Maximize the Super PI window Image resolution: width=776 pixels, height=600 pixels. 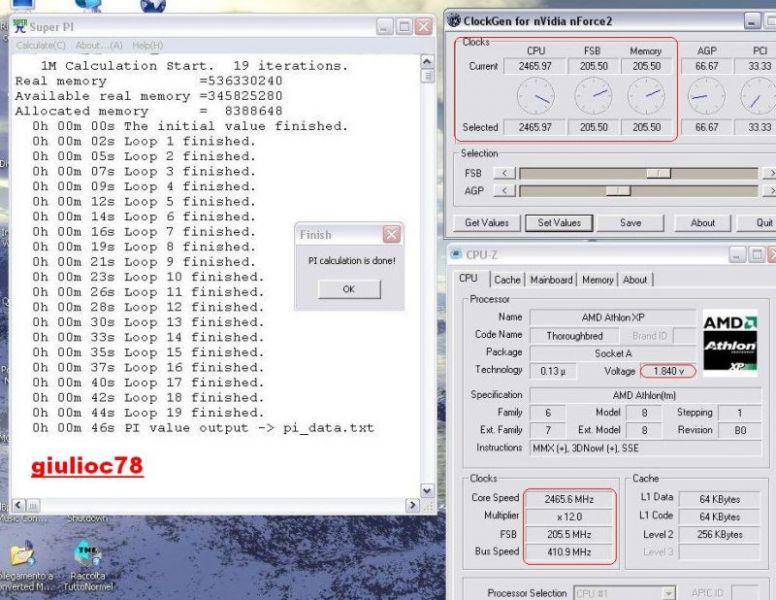tap(404, 26)
